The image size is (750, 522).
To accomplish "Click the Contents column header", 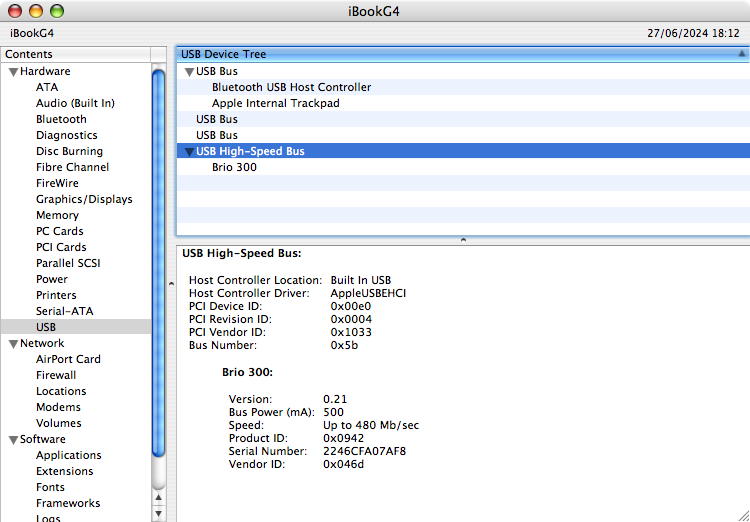I will pos(76,54).
